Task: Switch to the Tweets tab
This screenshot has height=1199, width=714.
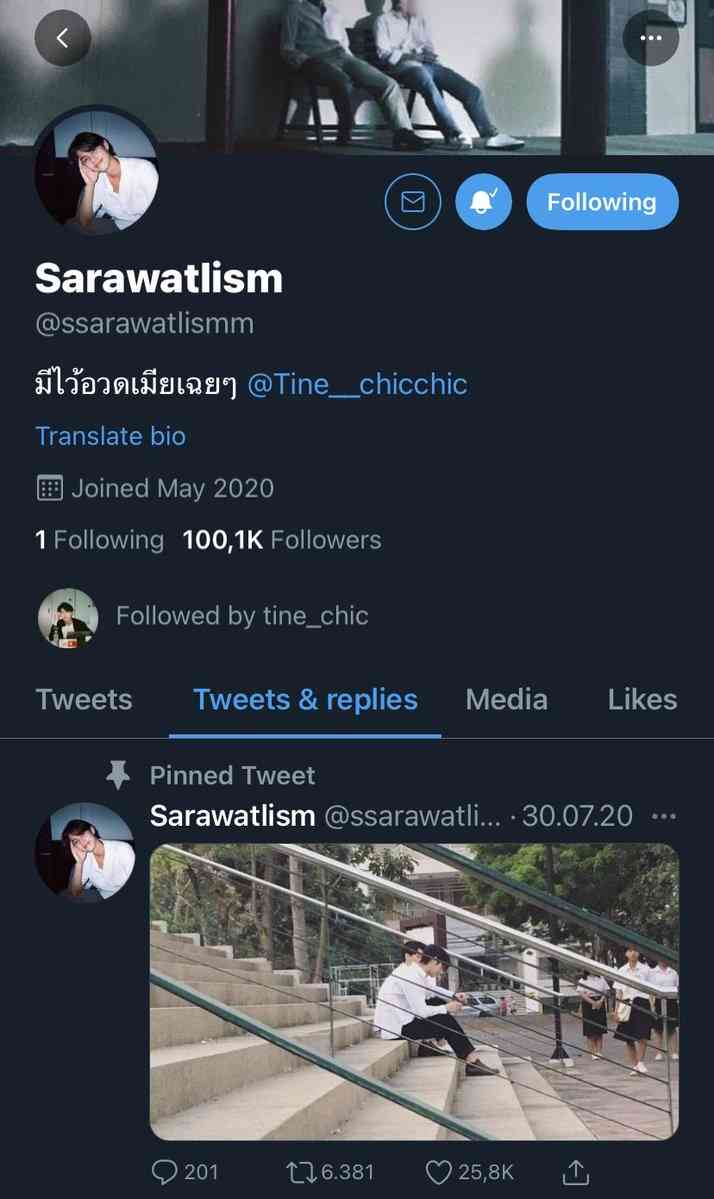Action: [x=84, y=699]
